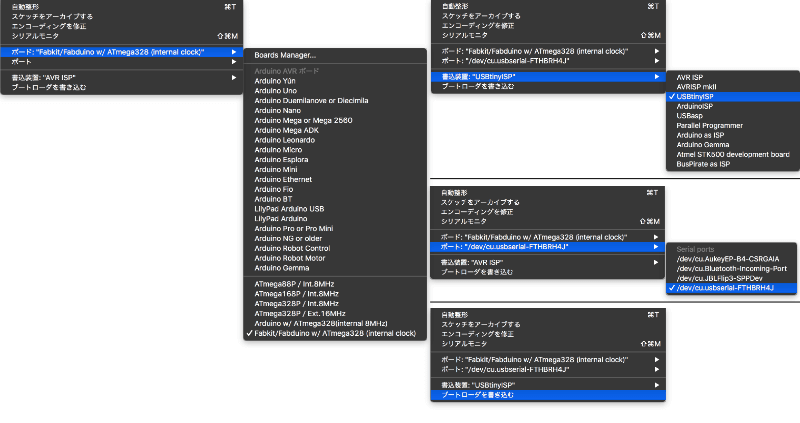Pick the Arduino Fio board

(335, 189)
